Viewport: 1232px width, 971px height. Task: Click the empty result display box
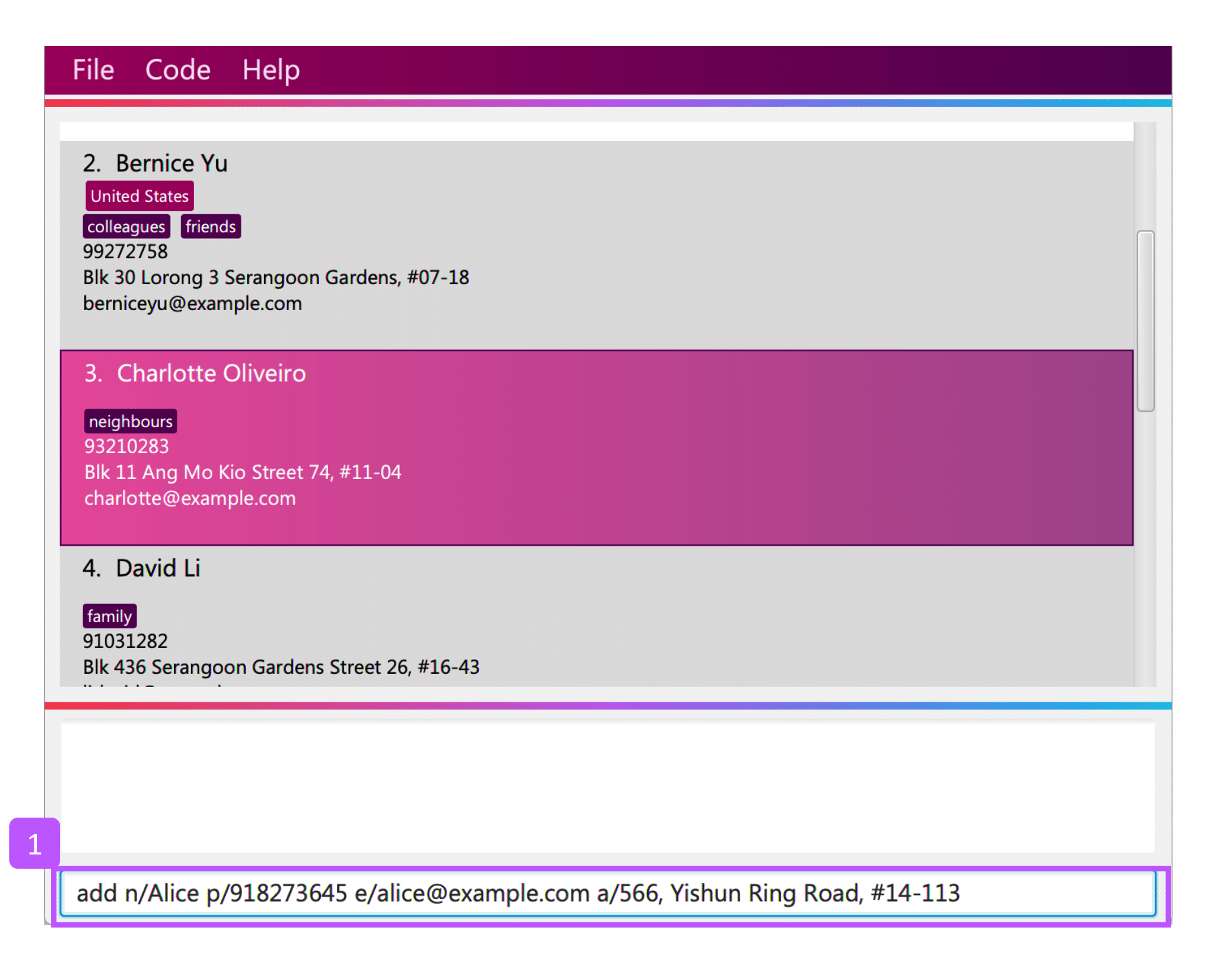[608, 787]
